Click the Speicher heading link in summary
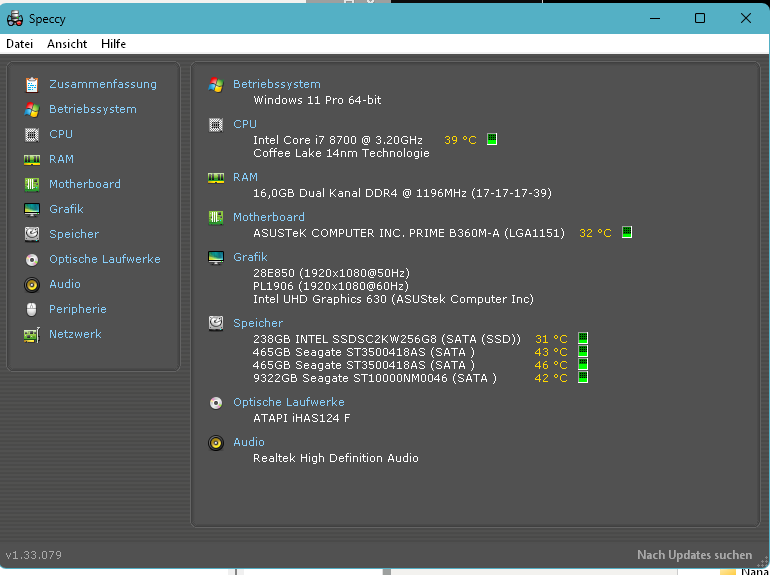 [258, 323]
